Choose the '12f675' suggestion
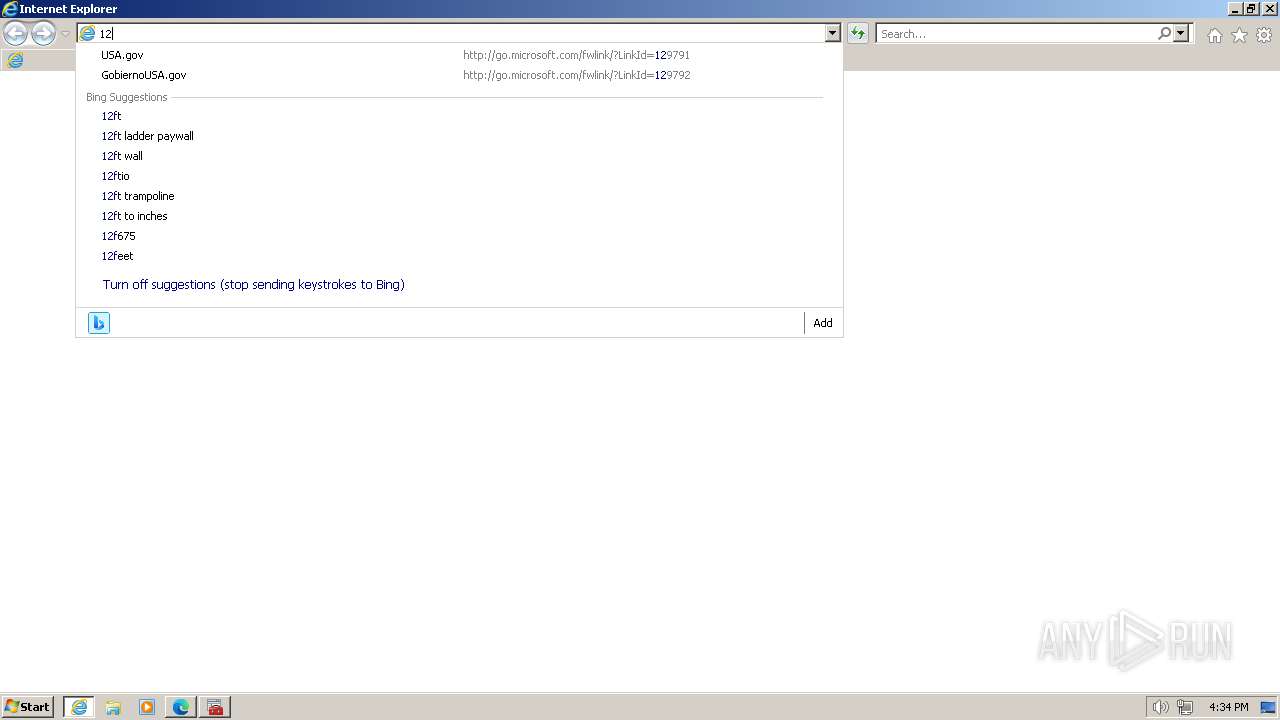1280x720 pixels. click(x=460, y=236)
